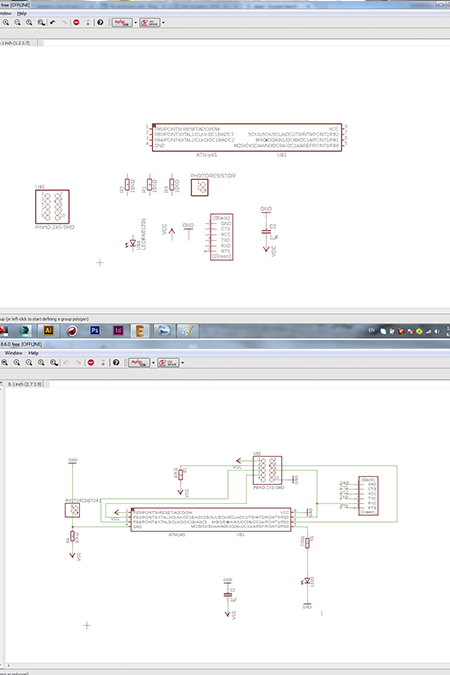Viewport: 450px width, 675px height.
Task: Click EN language indicator in system tray
Action: [372, 331]
